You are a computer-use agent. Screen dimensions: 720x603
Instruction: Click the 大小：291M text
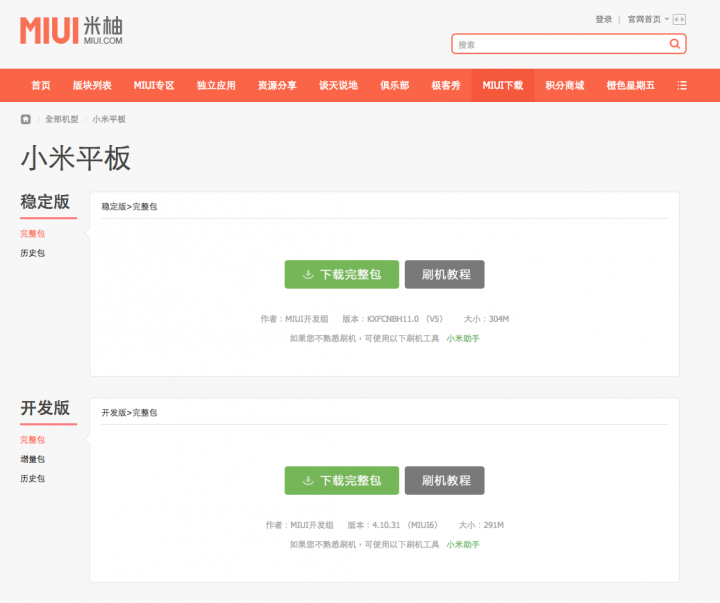(481, 525)
